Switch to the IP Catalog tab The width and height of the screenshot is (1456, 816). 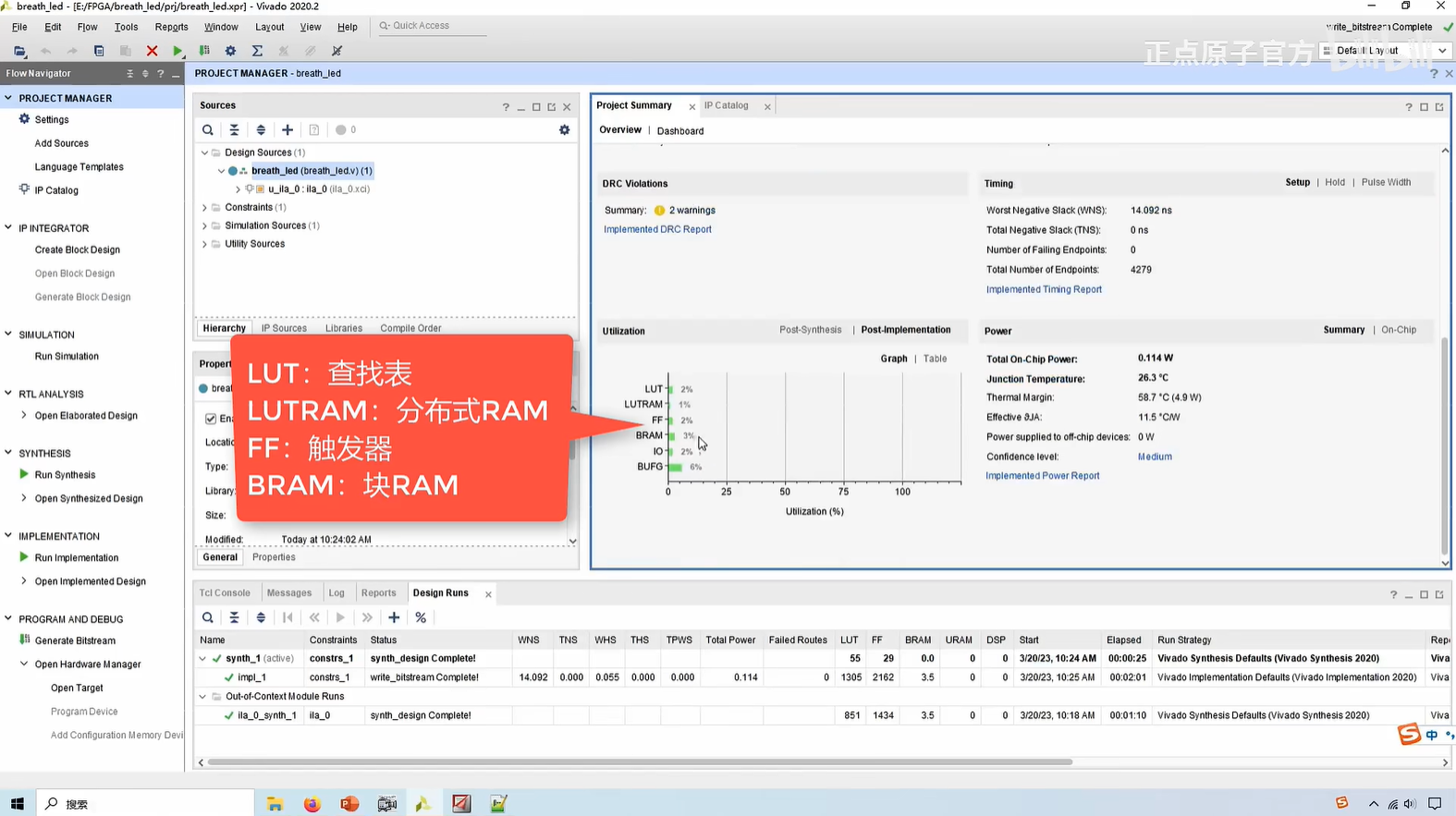727,105
